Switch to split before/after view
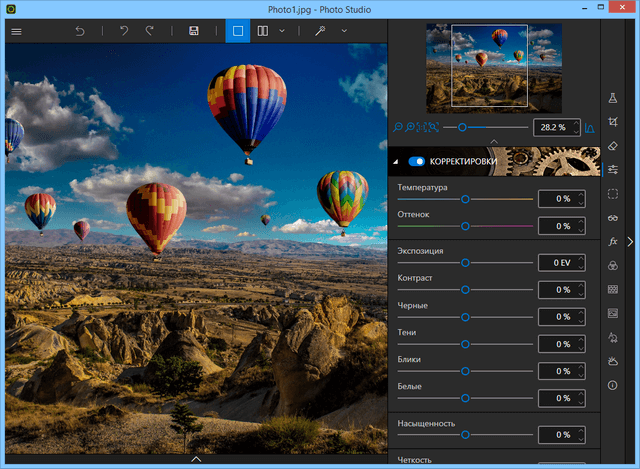Screen dimensions: 640x469 coord(262,31)
